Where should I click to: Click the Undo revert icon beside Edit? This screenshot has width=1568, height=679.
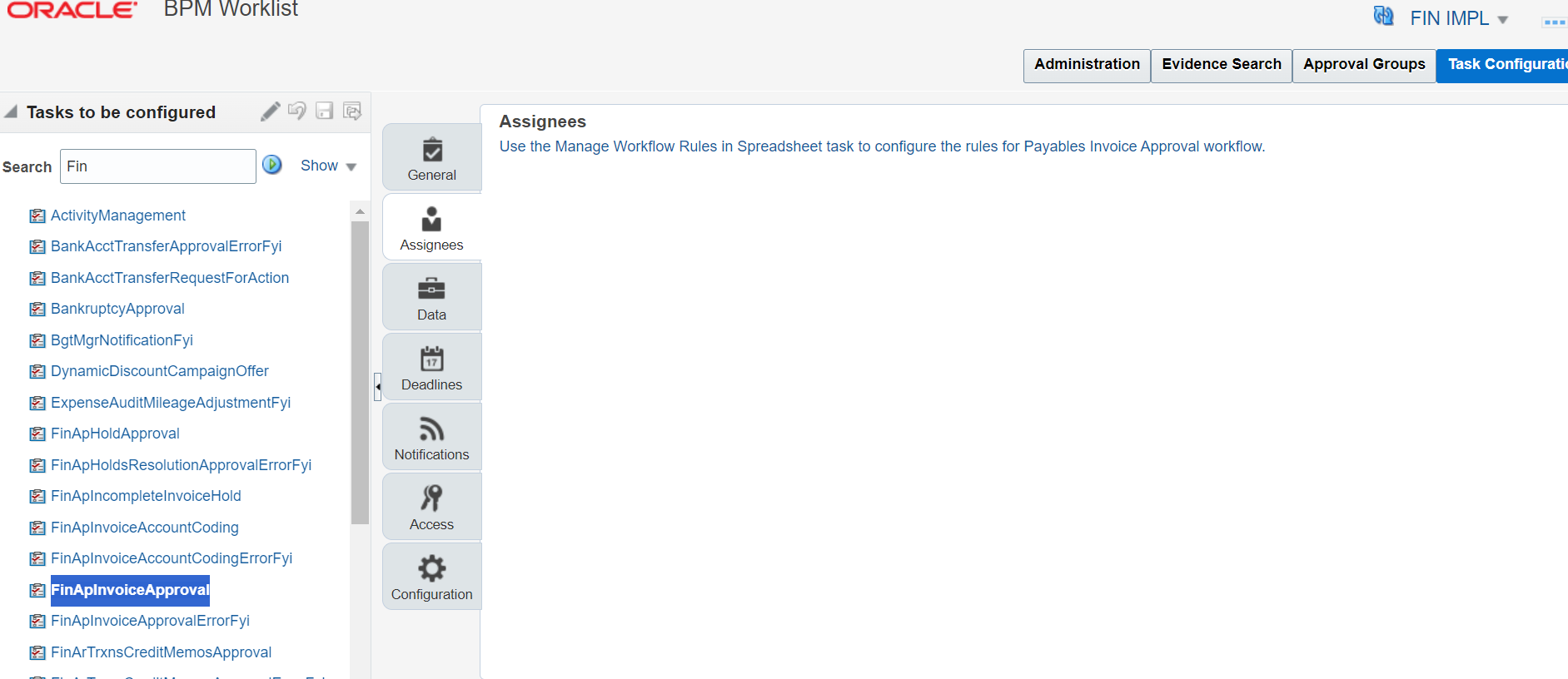[x=297, y=111]
